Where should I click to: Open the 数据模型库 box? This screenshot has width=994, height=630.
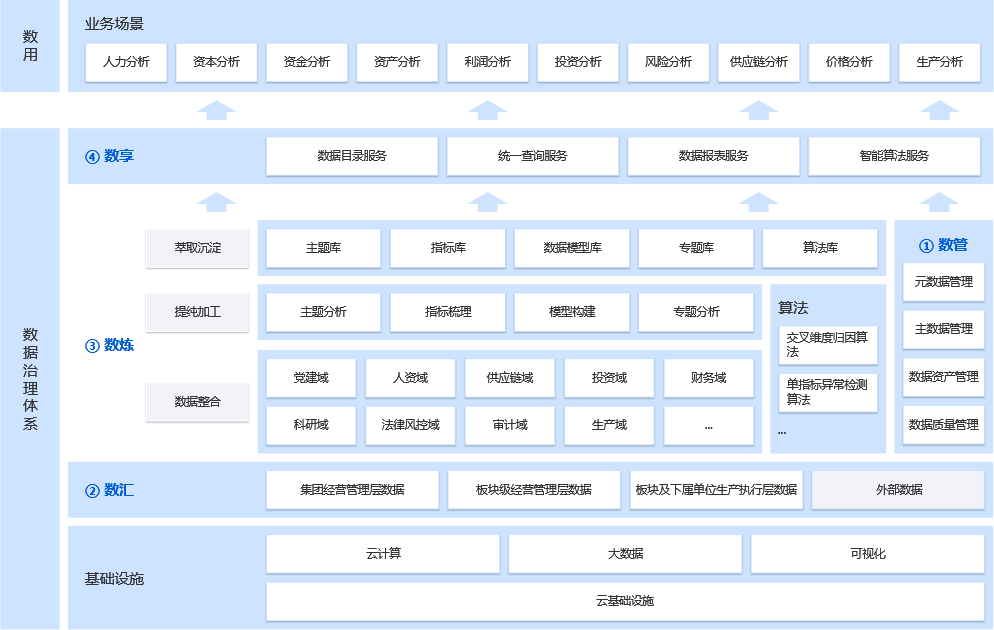572,248
